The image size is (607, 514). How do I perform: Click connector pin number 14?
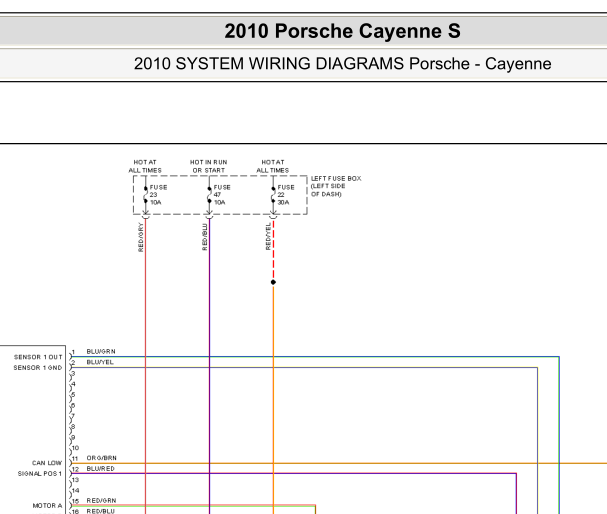[75, 490]
